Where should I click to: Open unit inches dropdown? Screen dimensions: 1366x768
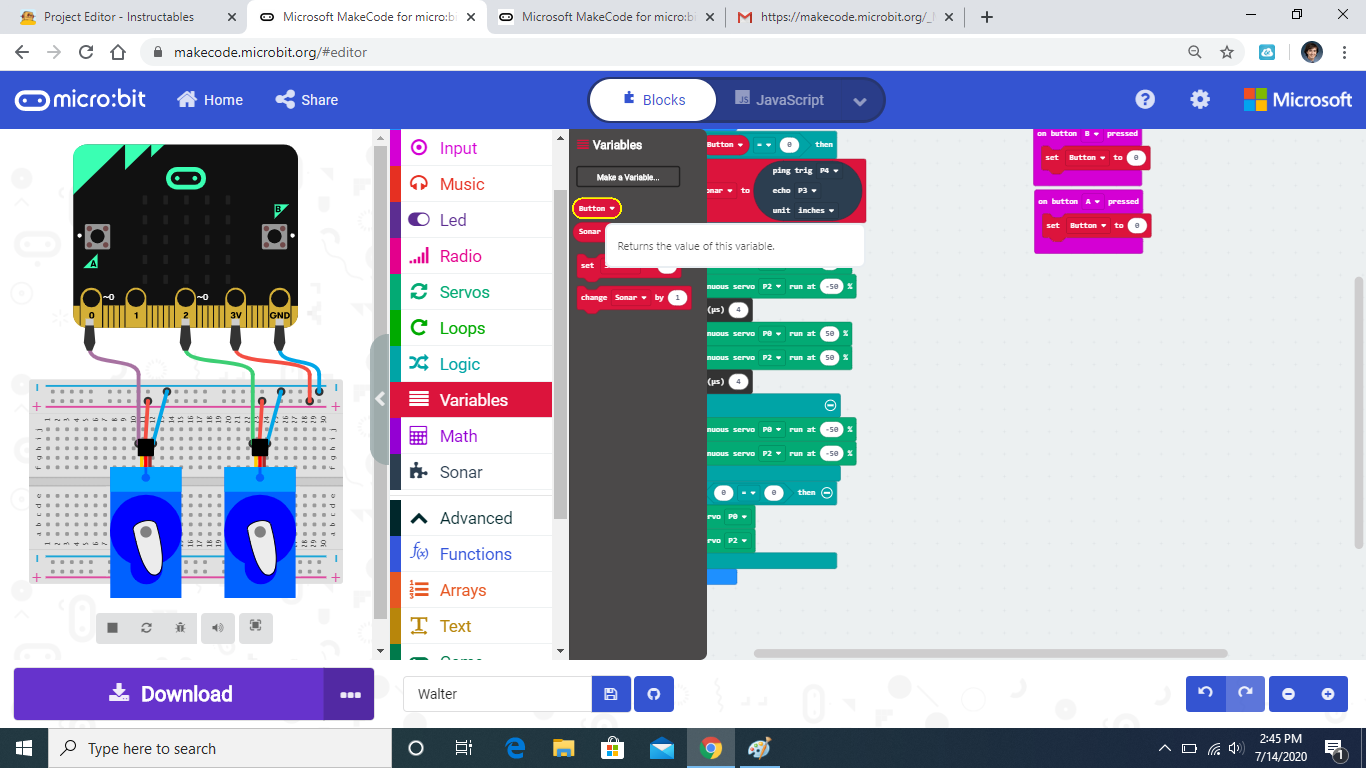816,210
